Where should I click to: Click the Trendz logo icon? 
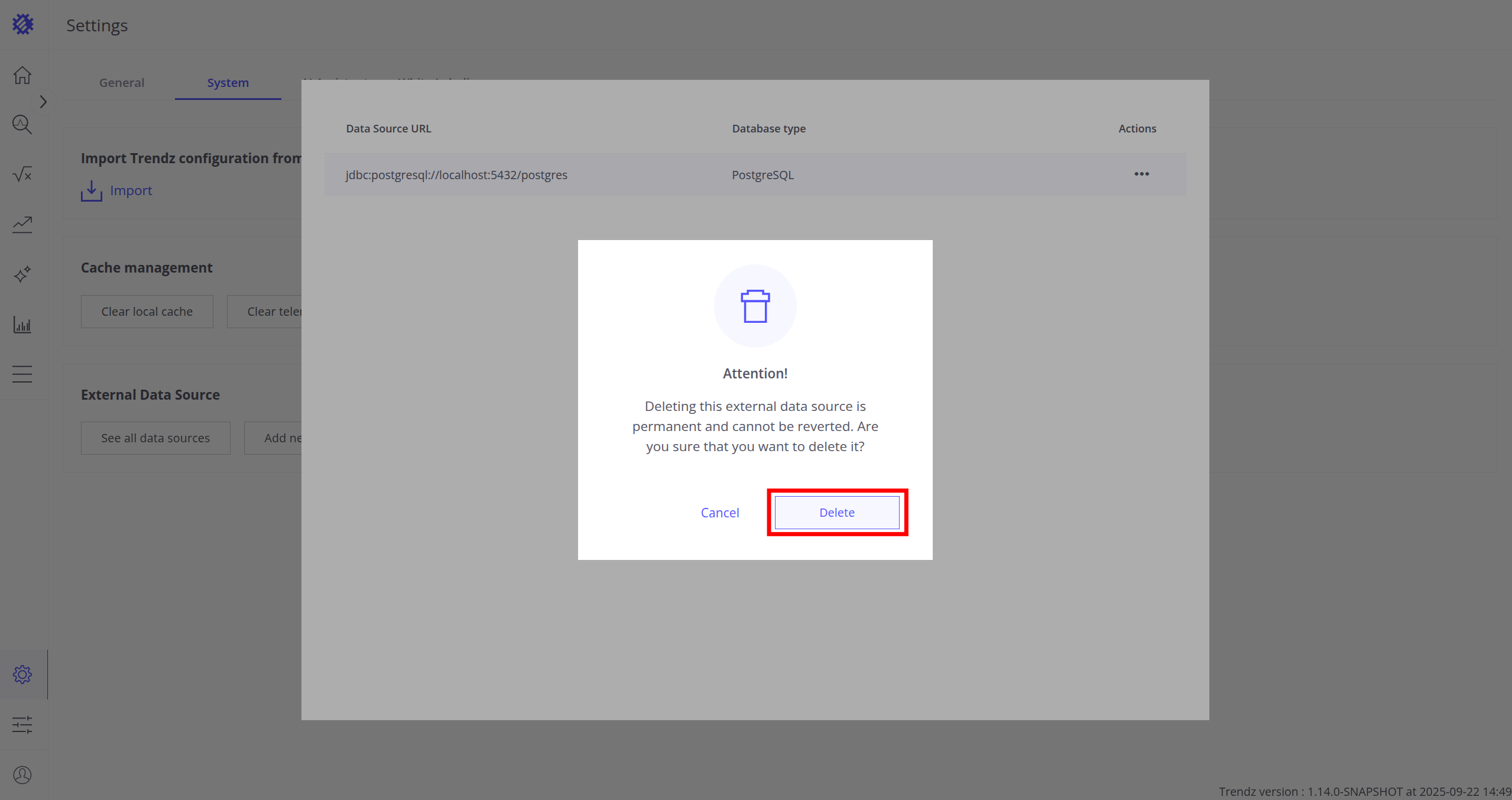tap(23, 24)
